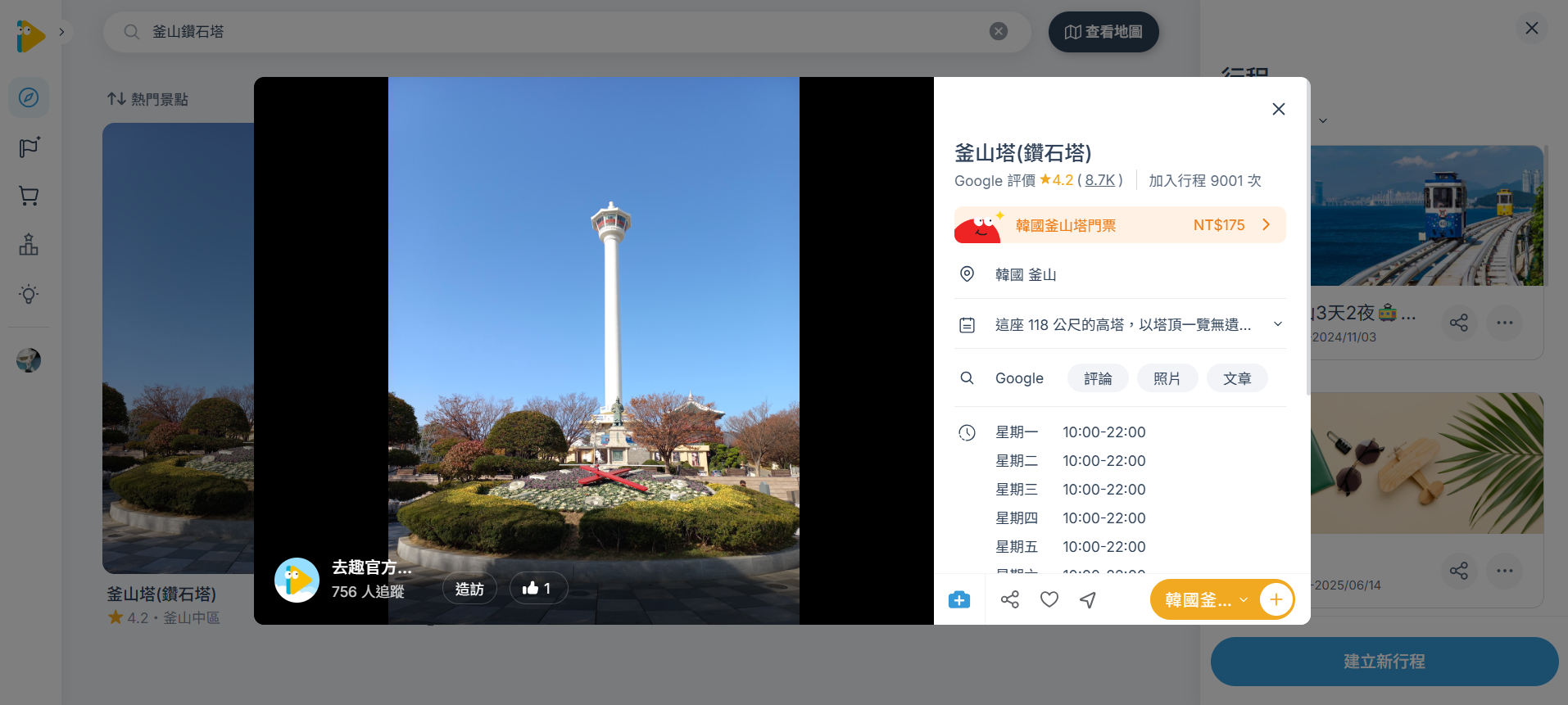Click the search field containing 釜山鑽石塔
The height and width of the screenshot is (705, 1568).
click(x=567, y=32)
